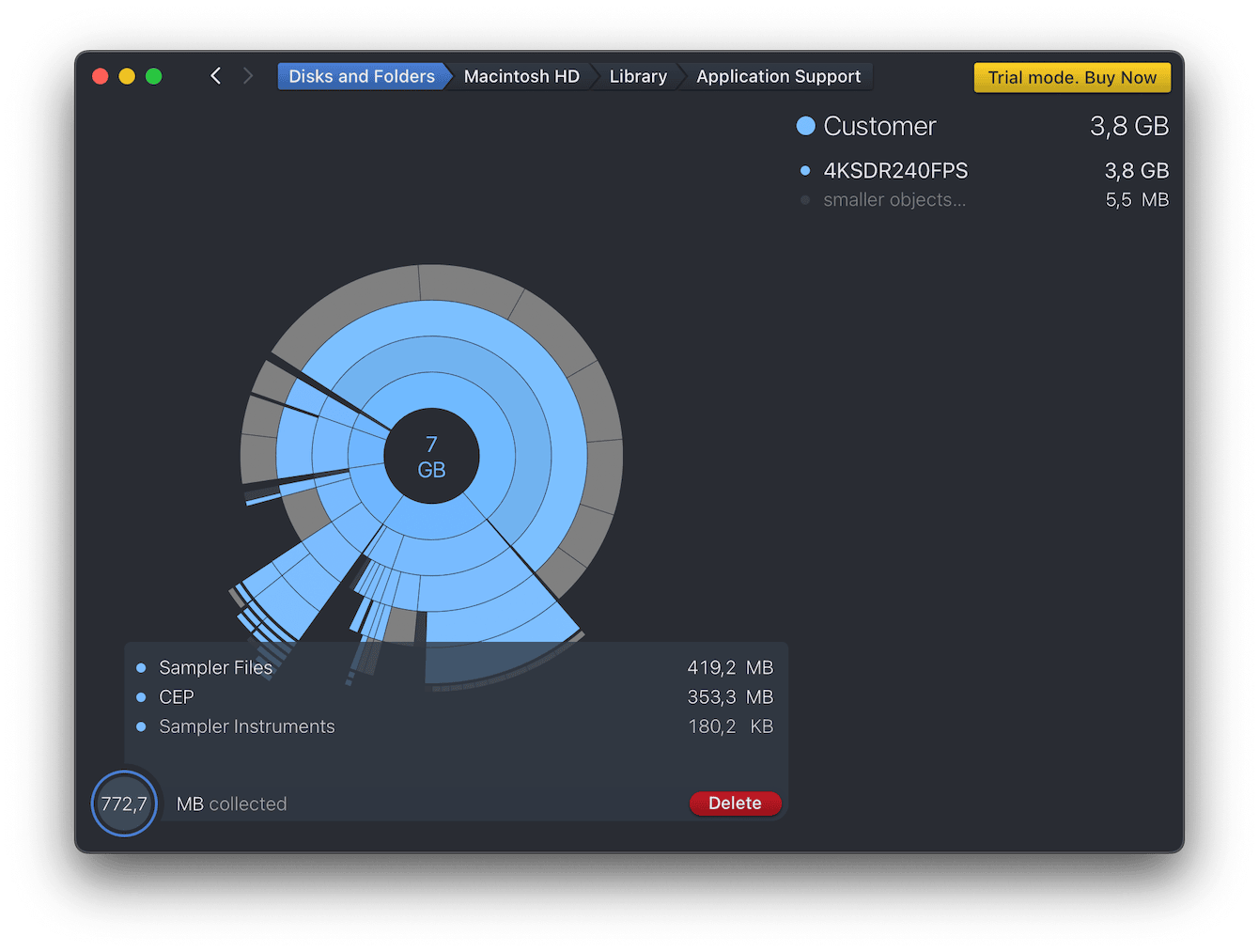
Task: Select the Customer folder heading
Action: pos(879,126)
